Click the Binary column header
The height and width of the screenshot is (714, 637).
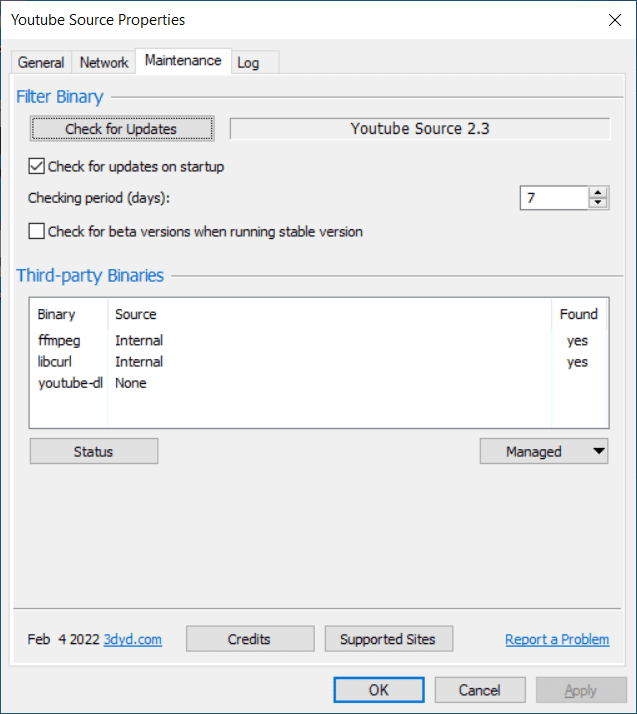(x=69, y=314)
